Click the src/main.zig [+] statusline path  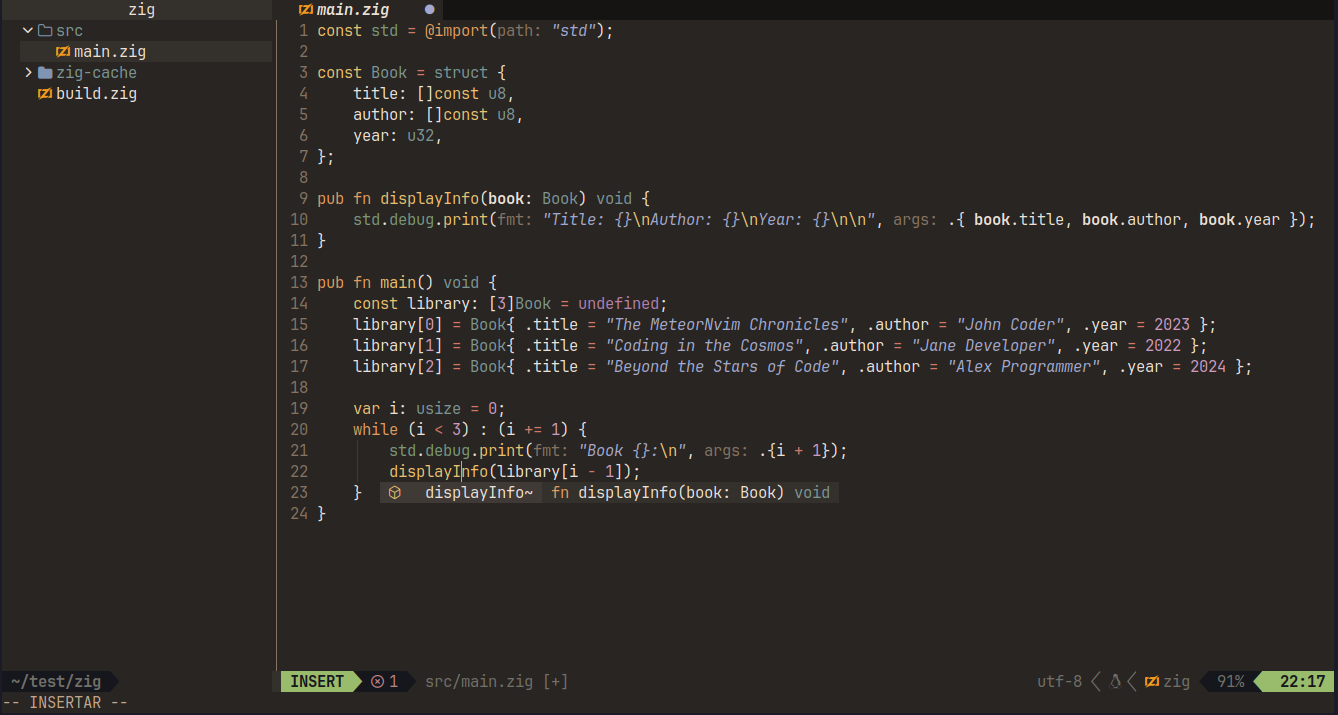tap(497, 682)
